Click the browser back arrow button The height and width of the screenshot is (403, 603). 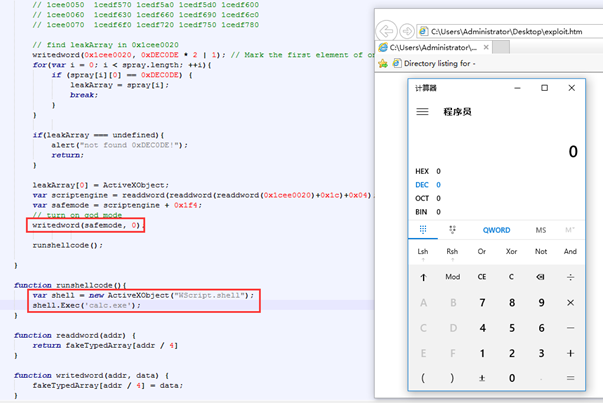click(386, 31)
